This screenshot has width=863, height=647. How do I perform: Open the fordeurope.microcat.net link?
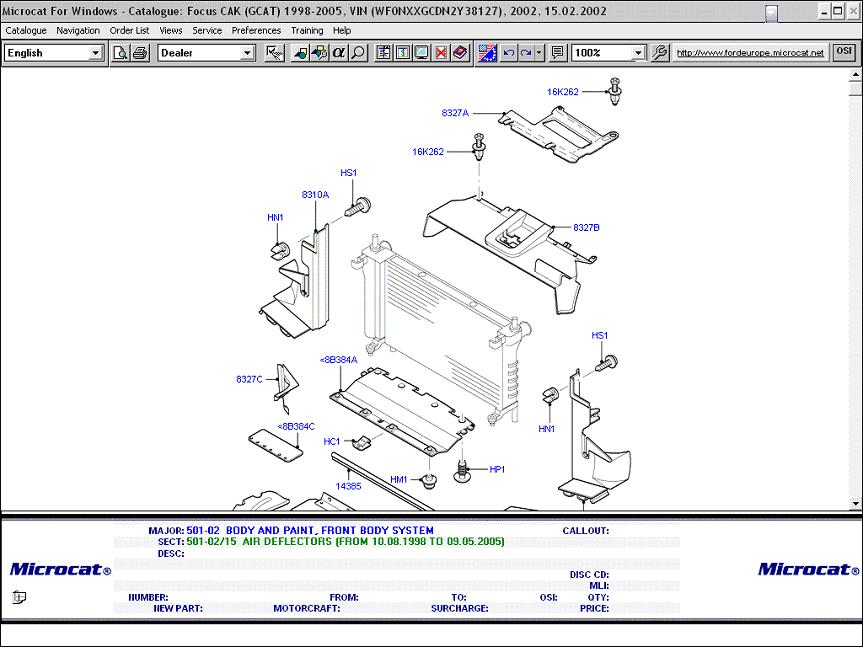coord(750,52)
